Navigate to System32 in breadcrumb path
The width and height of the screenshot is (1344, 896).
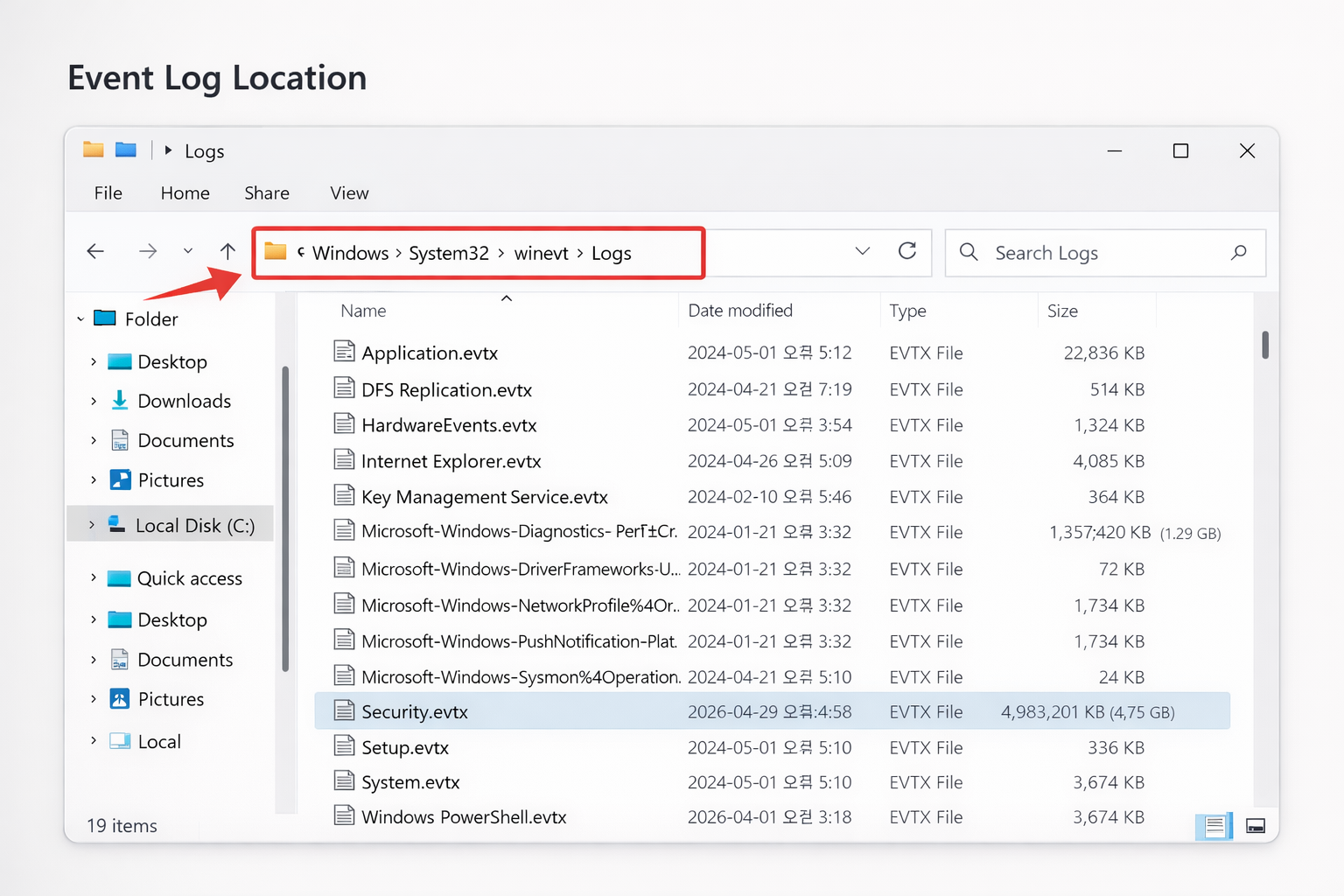[x=449, y=254]
